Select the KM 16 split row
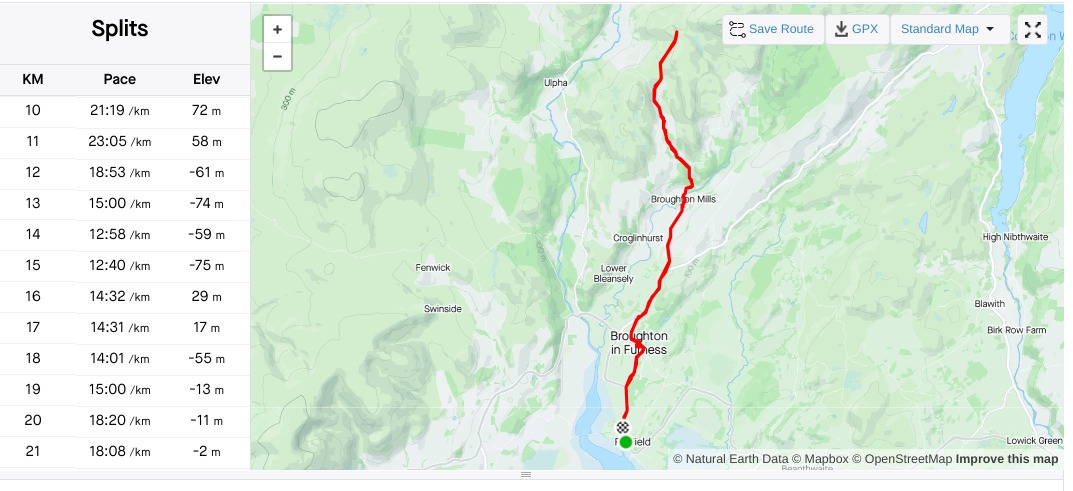The image size is (1073, 491). pos(125,297)
